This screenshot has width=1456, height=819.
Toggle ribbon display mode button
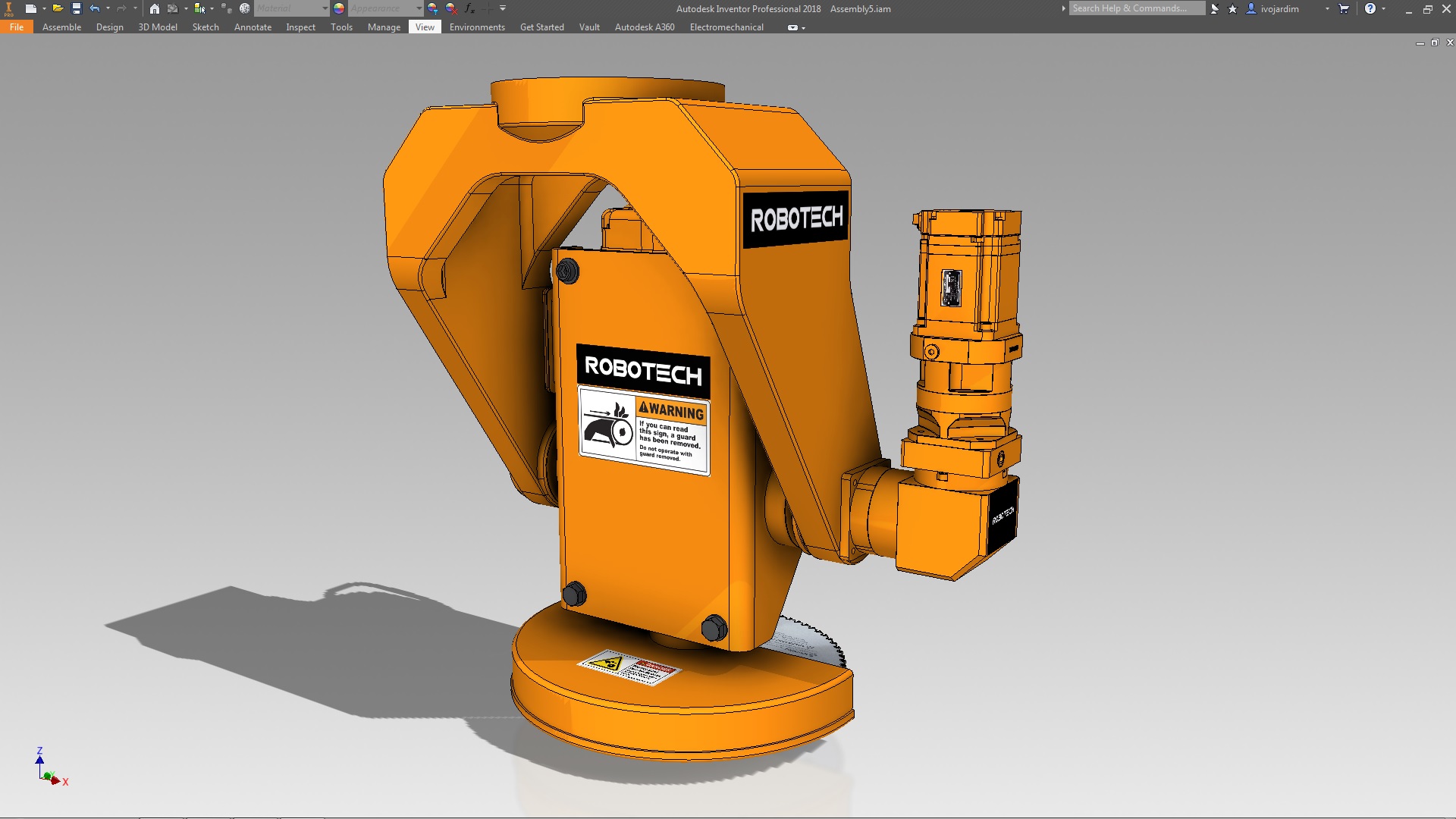click(x=792, y=27)
